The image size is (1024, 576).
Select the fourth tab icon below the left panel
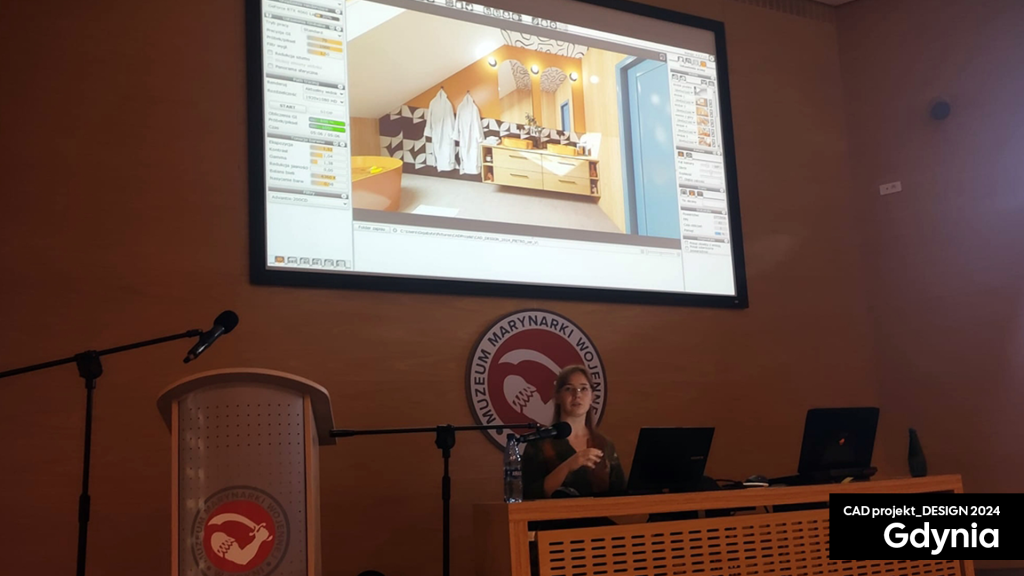pyautogui.click(x=317, y=262)
